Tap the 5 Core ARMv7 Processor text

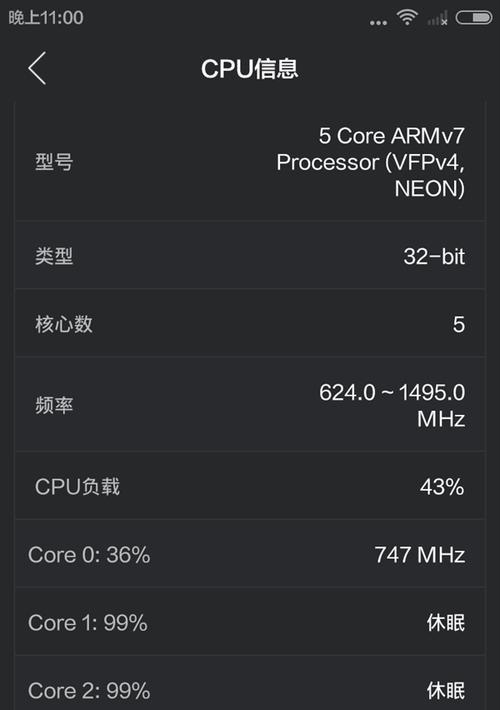[x=370, y=162]
